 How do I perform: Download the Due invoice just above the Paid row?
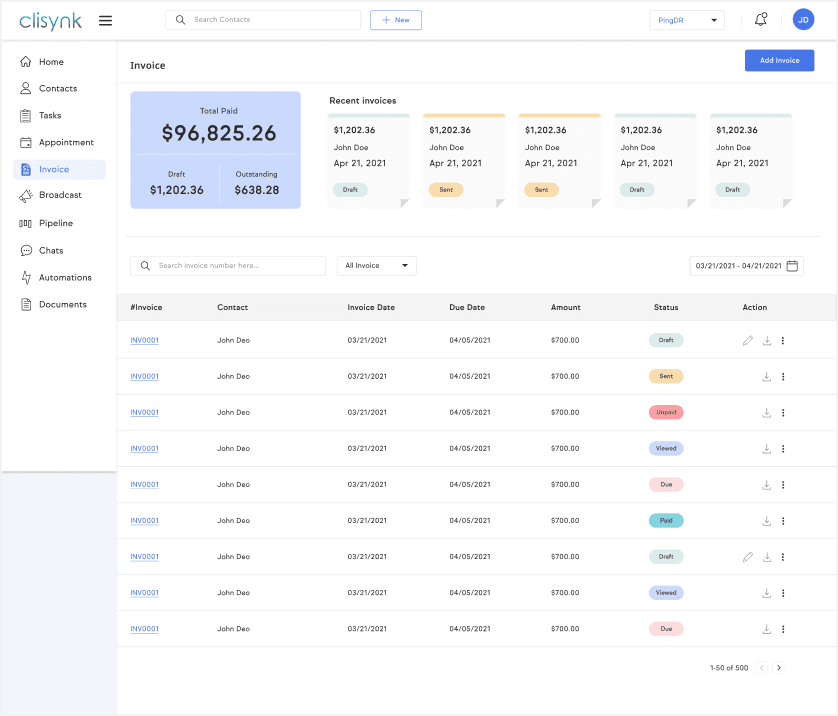coord(766,485)
